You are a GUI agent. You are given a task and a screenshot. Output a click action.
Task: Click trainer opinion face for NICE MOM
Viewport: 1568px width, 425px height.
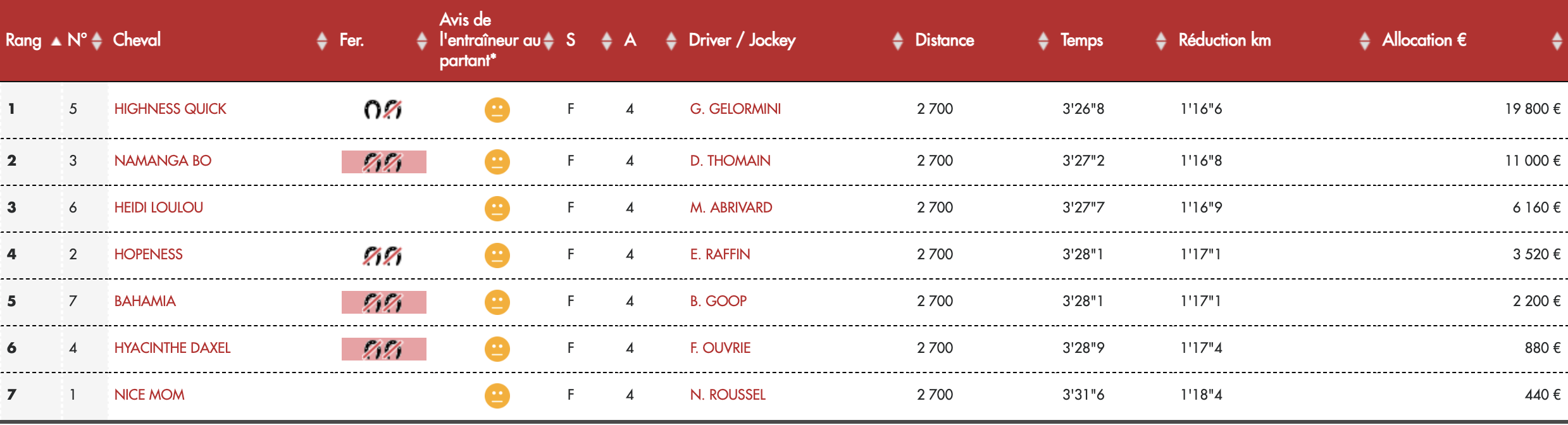click(497, 395)
